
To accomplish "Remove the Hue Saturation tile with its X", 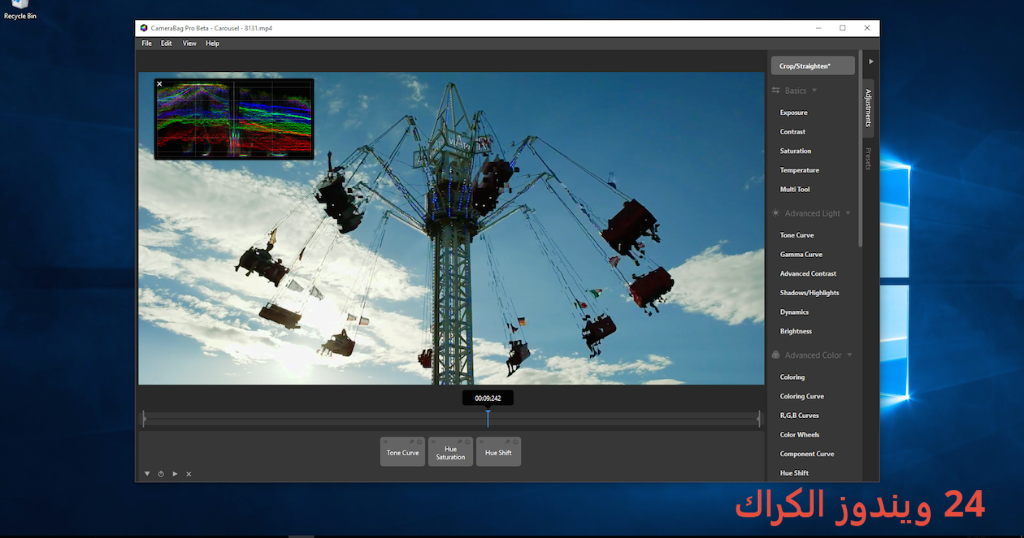I will 434,441.
